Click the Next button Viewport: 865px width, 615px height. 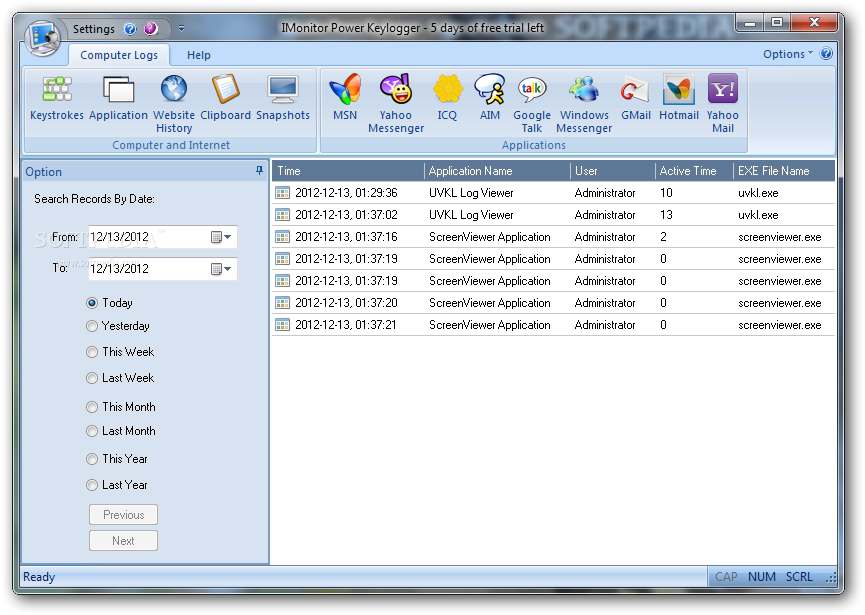(x=124, y=541)
